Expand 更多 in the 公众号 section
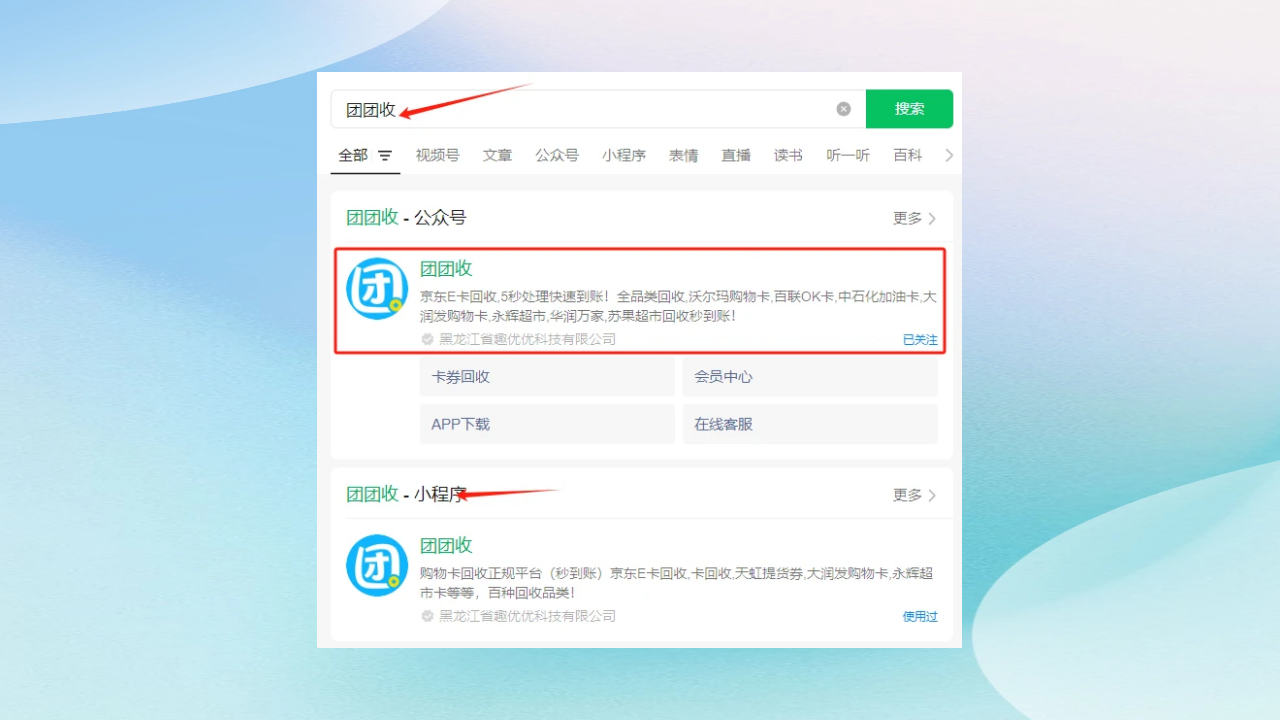This screenshot has height=720, width=1280. point(915,218)
